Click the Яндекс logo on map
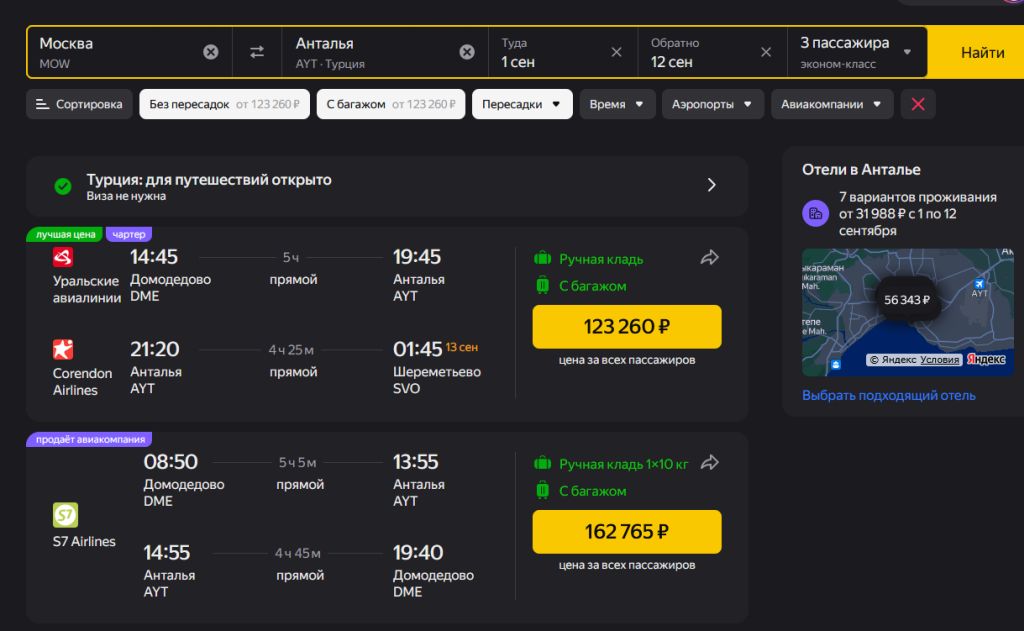The width and height of the screenshot is (1024, 631). click(x=986, y=359)
